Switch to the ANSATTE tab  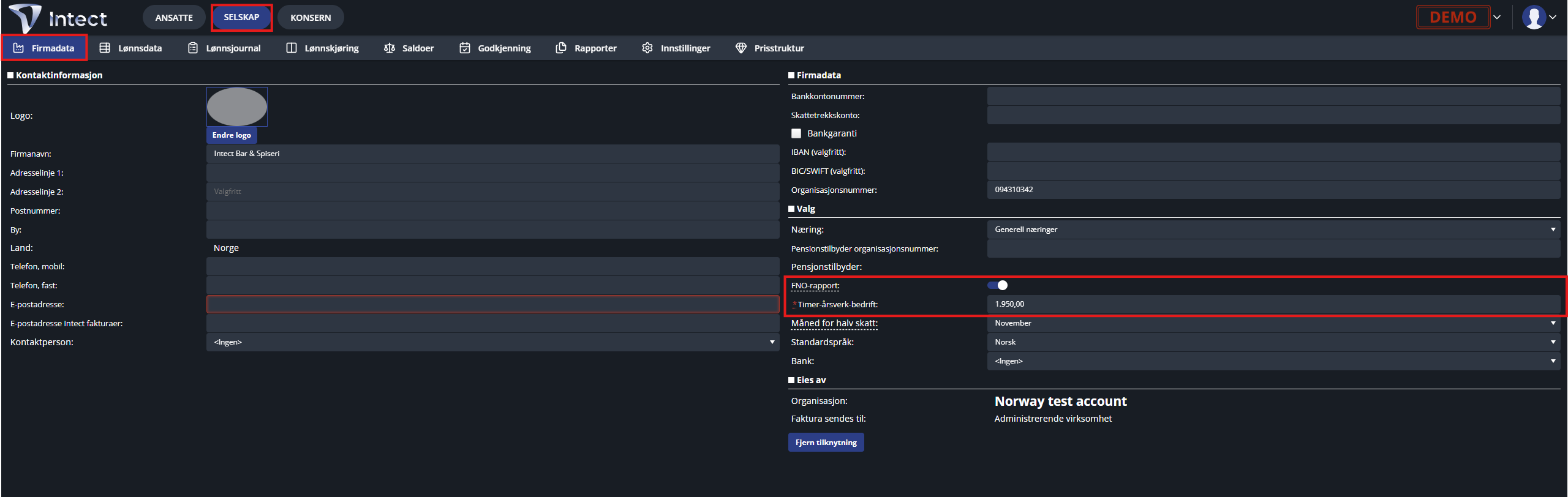tap(174, 17)
